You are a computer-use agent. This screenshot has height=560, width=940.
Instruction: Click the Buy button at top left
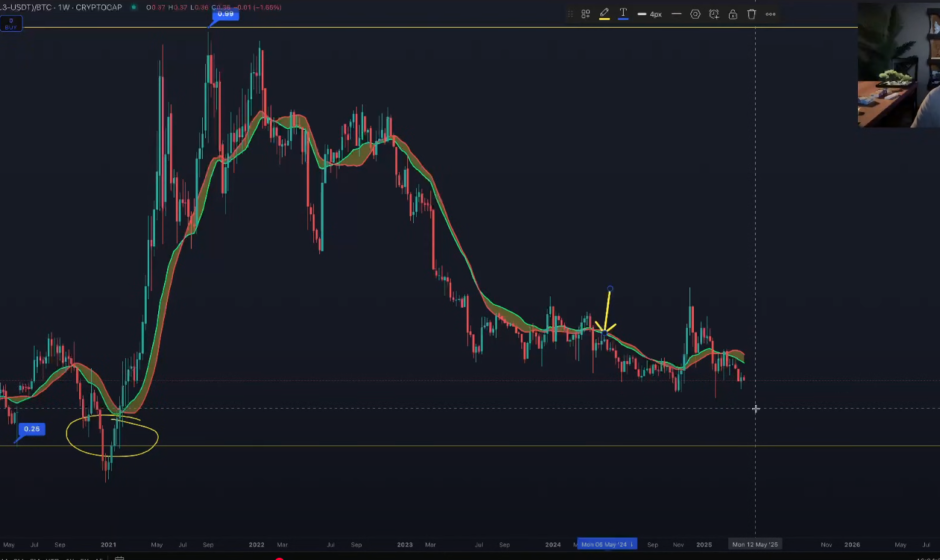point(11,24)
